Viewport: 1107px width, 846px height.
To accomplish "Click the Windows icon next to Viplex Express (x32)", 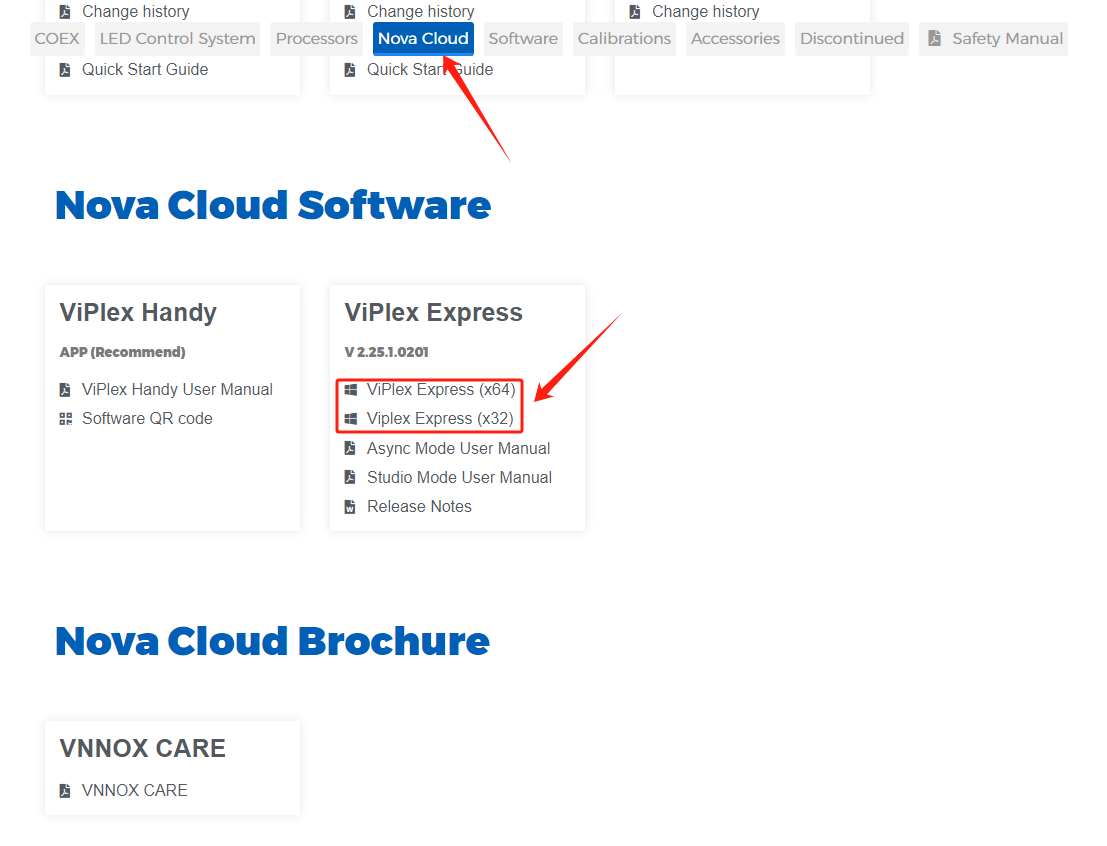I will coord(351,419).
